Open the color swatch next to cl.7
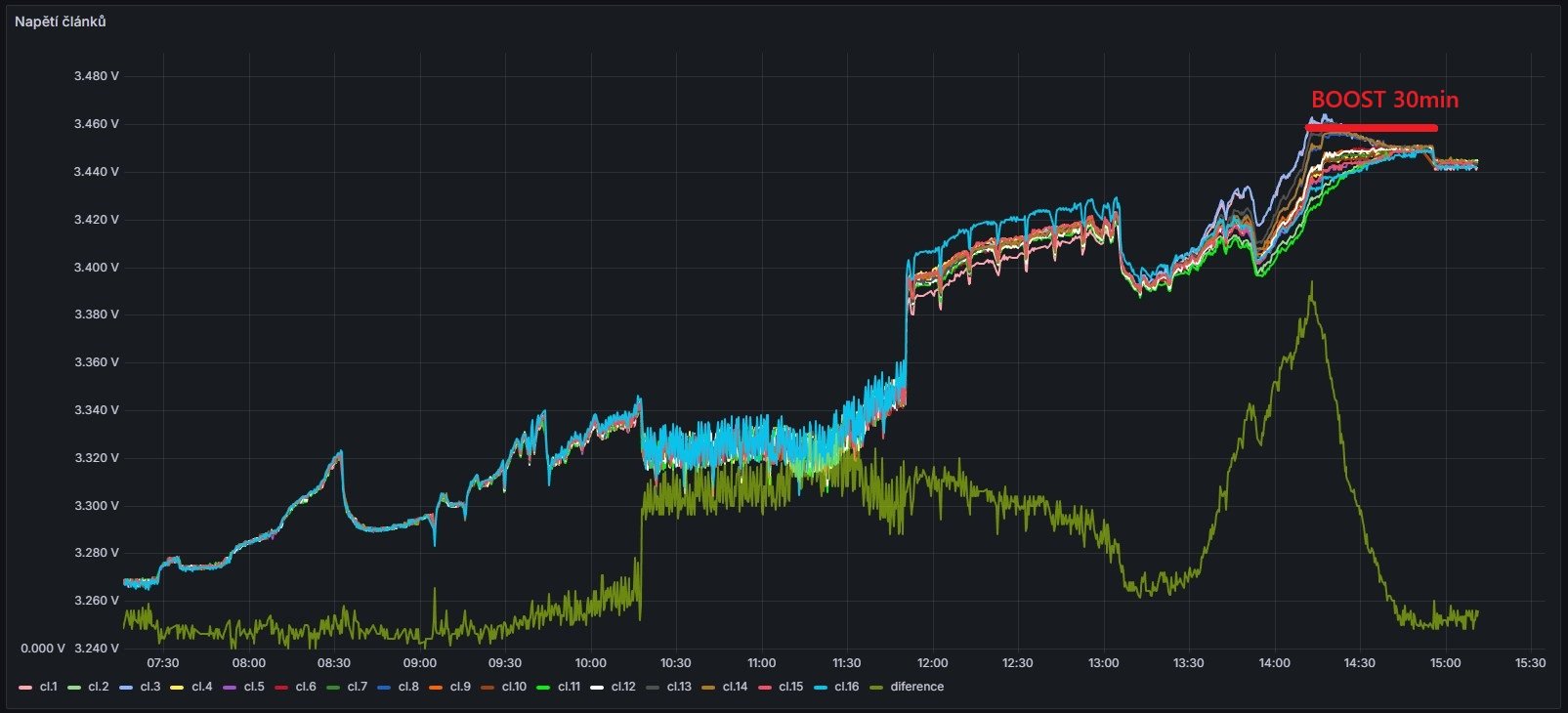The width and height of the screenshot is (1568, 713). [x=333, y=688]
